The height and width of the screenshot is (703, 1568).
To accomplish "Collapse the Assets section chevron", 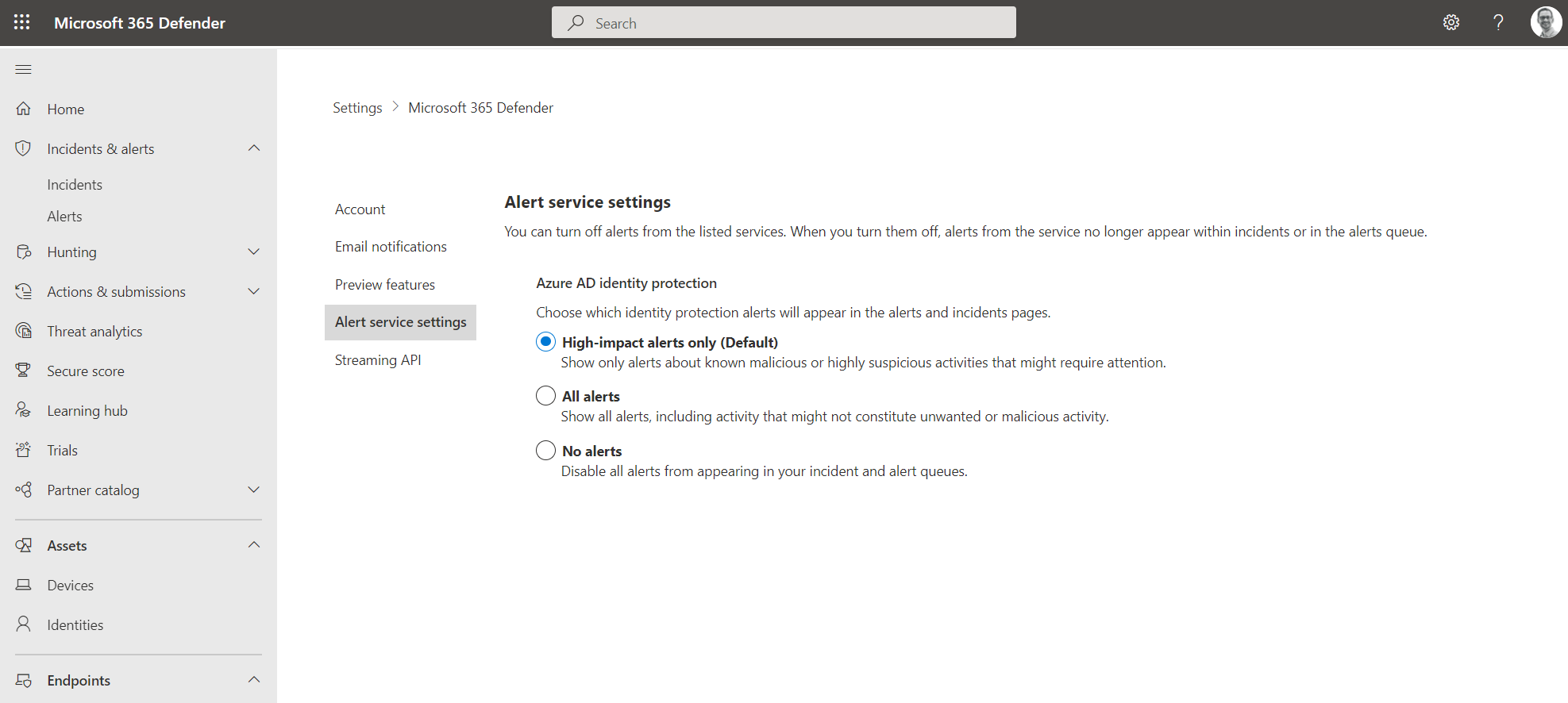I will tap(254, 545).
